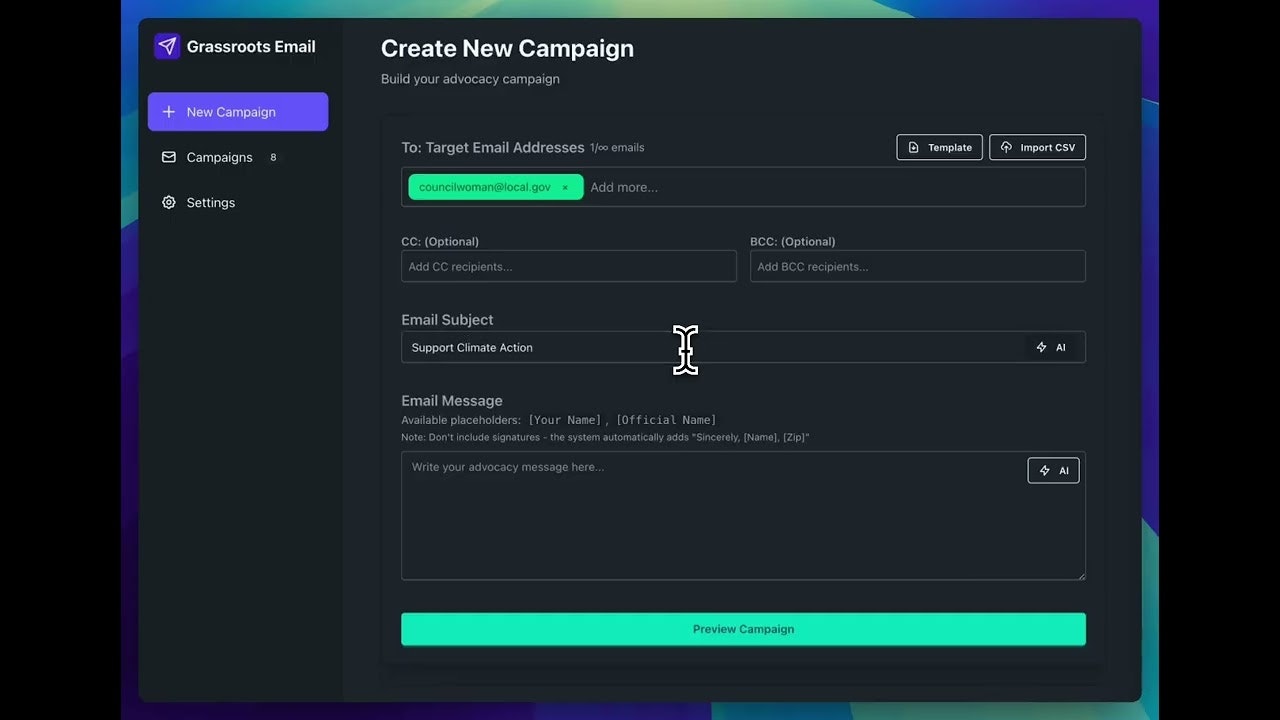Click the [Your Name] placeholder tag
Screen dimensions: 1280x720
point(565,420)
